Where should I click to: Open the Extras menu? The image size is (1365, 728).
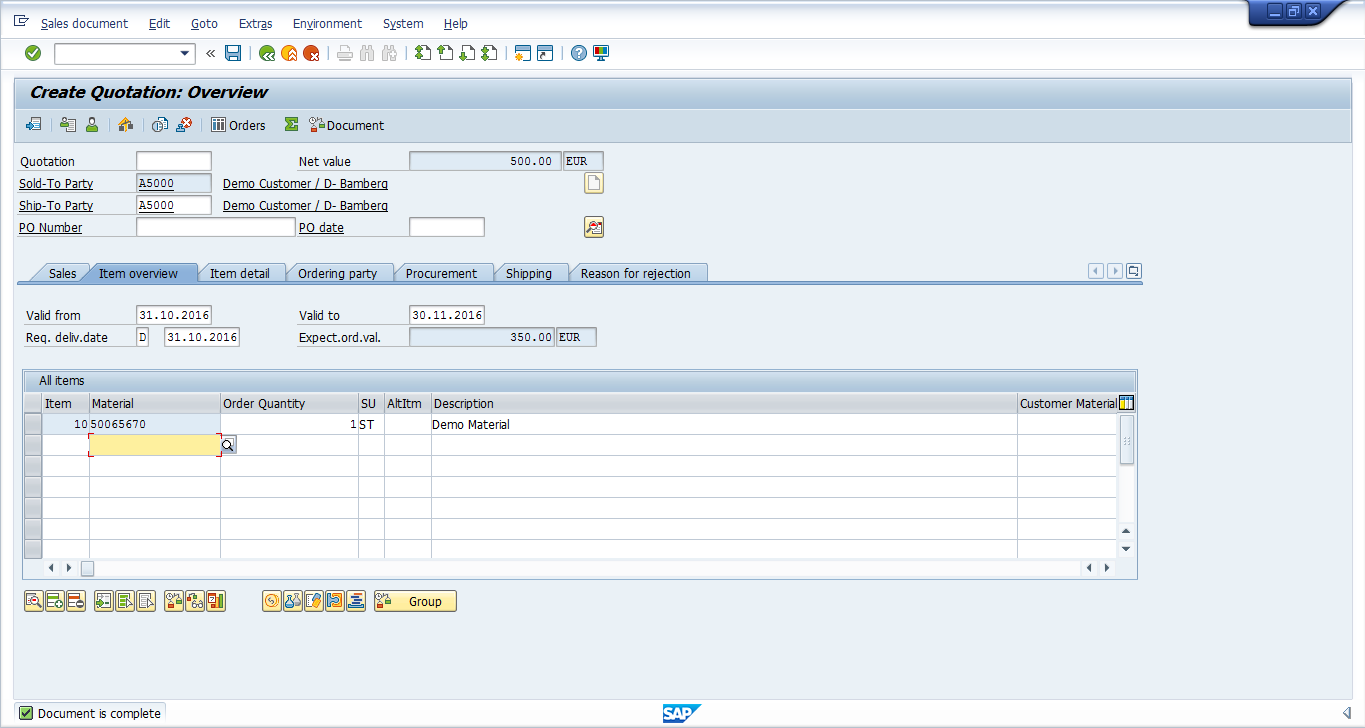(x=255, y=23)
